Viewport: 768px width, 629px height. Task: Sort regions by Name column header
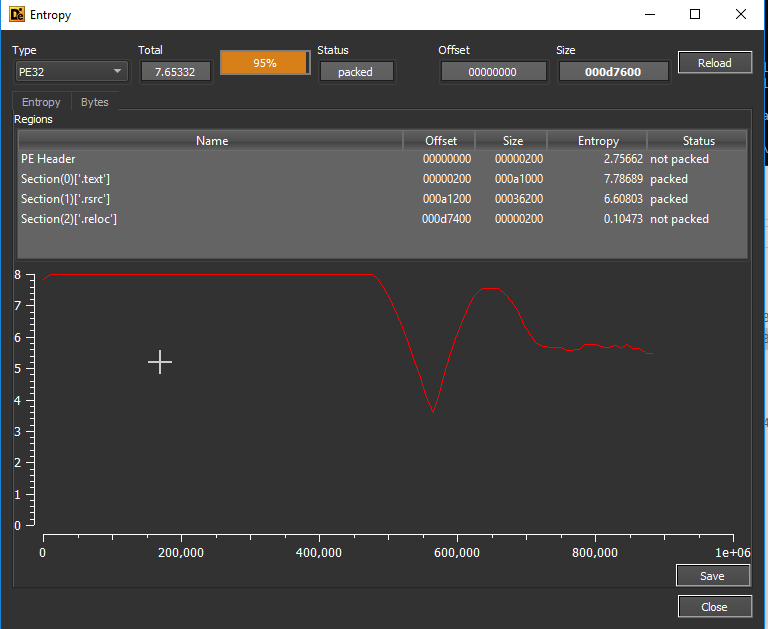point(211,141)
